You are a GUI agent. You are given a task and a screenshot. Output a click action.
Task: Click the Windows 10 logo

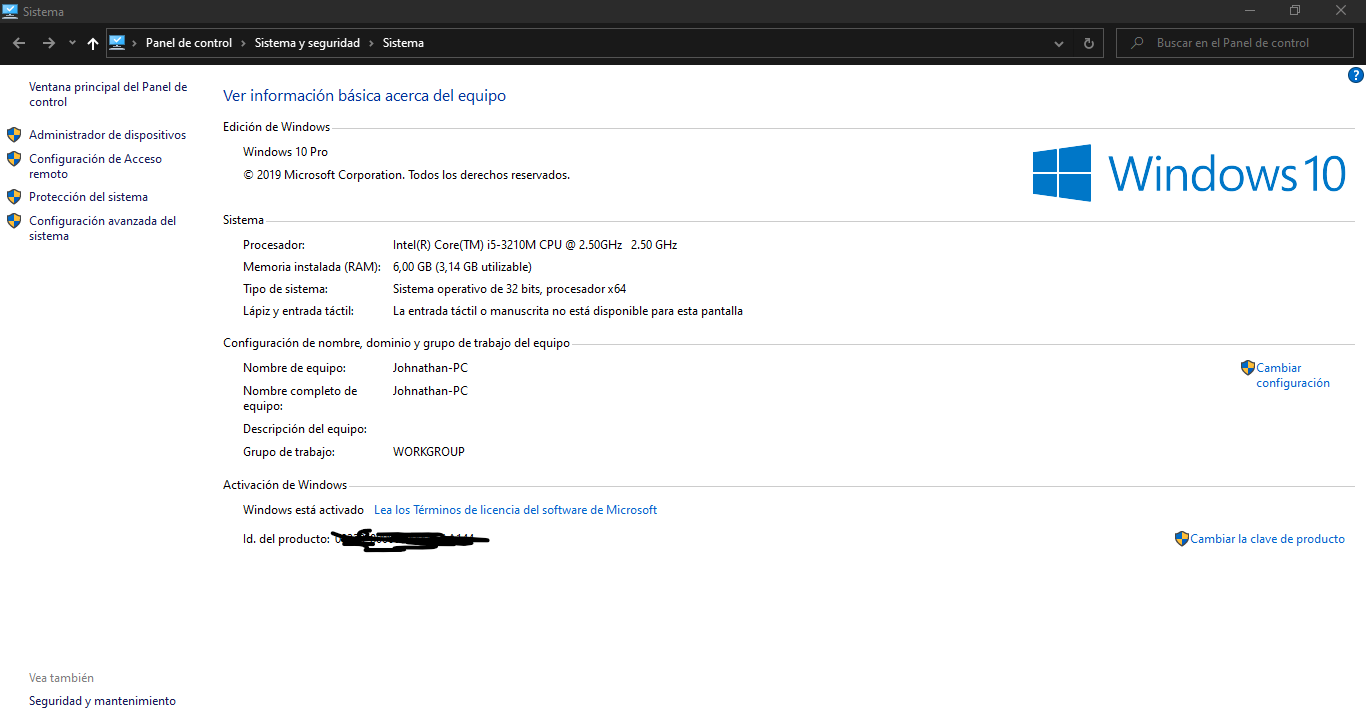(1190, 173)
